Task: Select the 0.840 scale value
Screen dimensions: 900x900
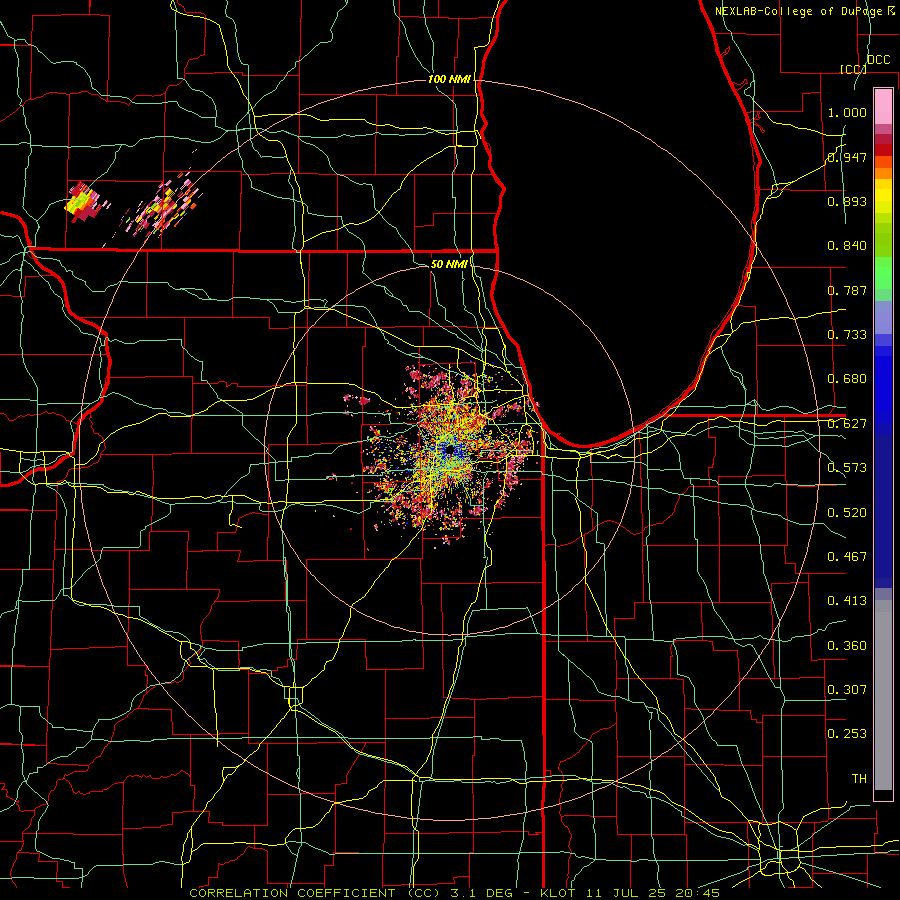Action: coord(847,246)
